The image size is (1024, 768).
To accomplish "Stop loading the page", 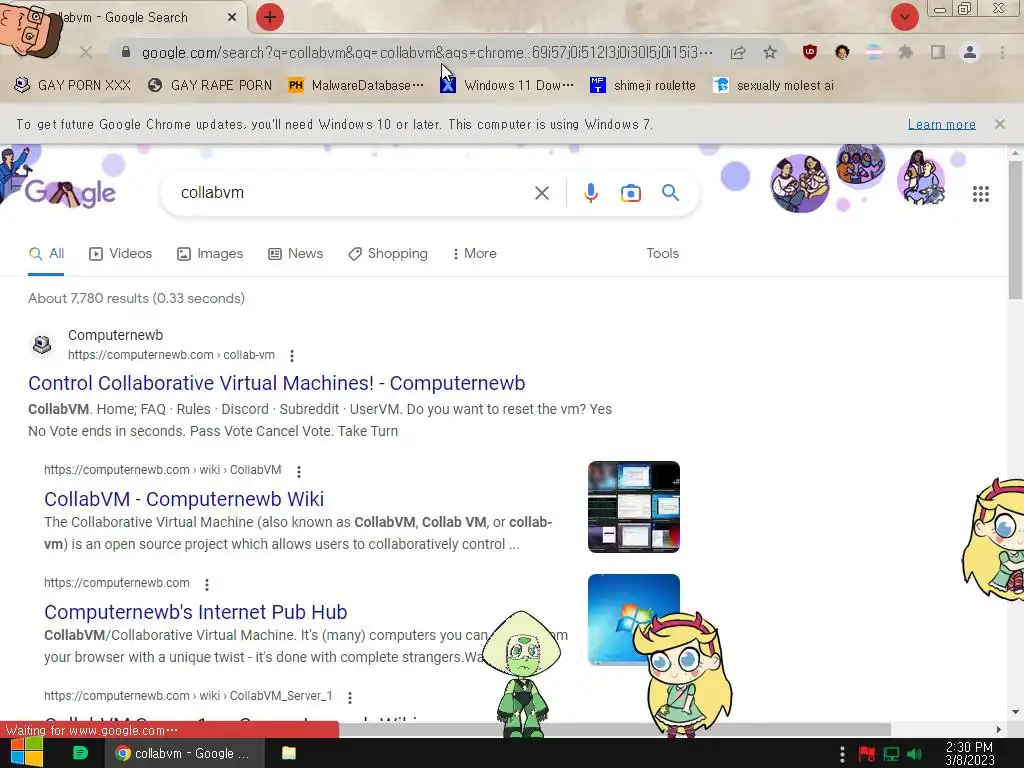I will 86,52.
